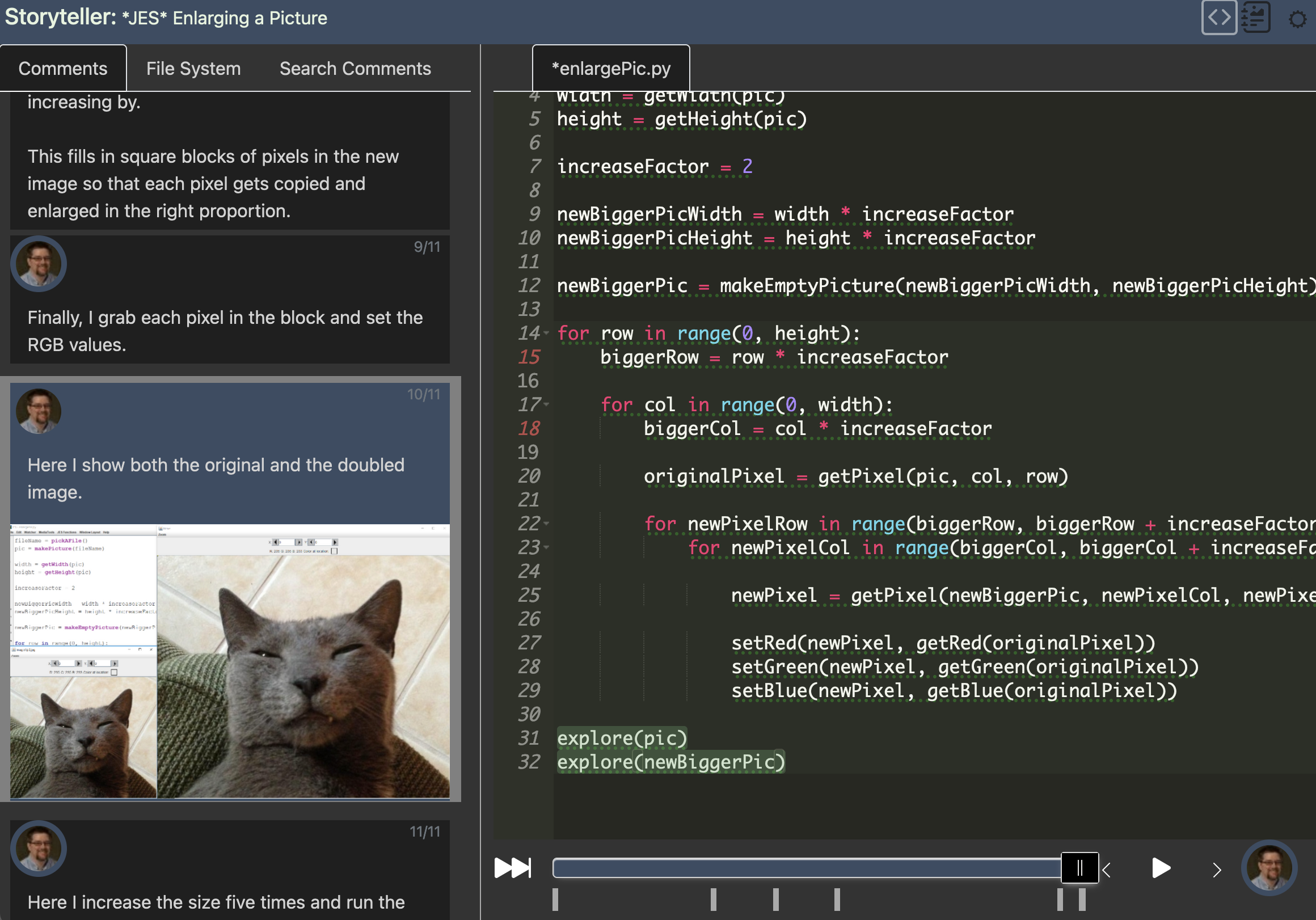Viewport: 1316px width, 920px height.
Task: Start playback with the play button
Action: point(1161,868)
